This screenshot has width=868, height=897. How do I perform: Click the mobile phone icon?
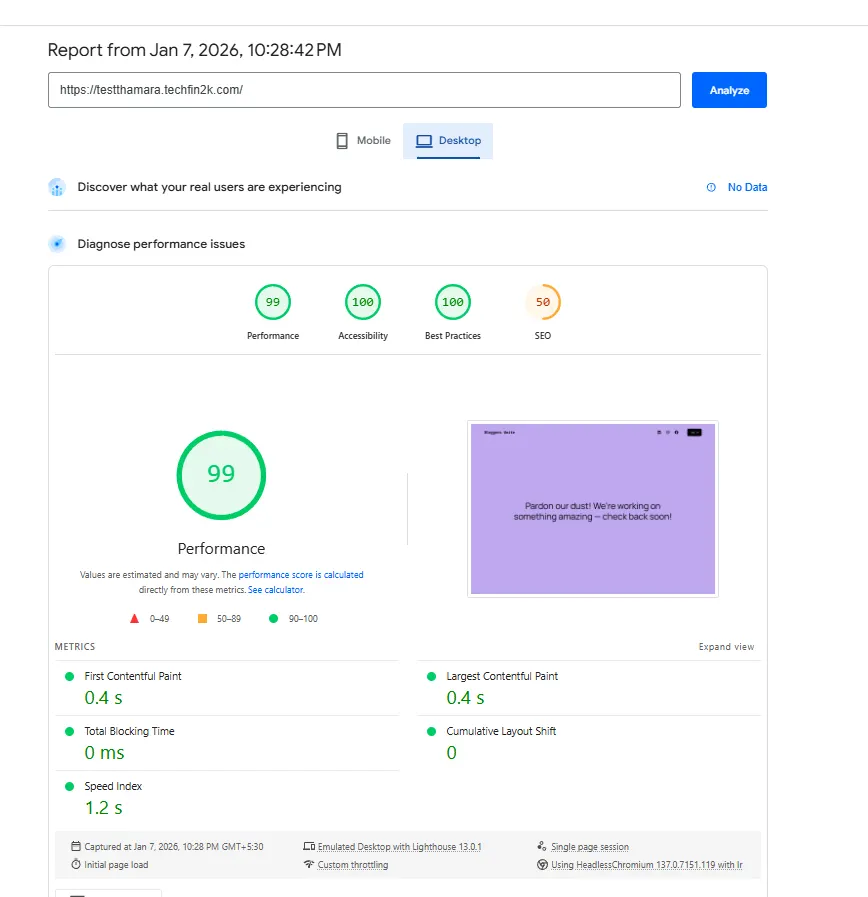(342, 141)
